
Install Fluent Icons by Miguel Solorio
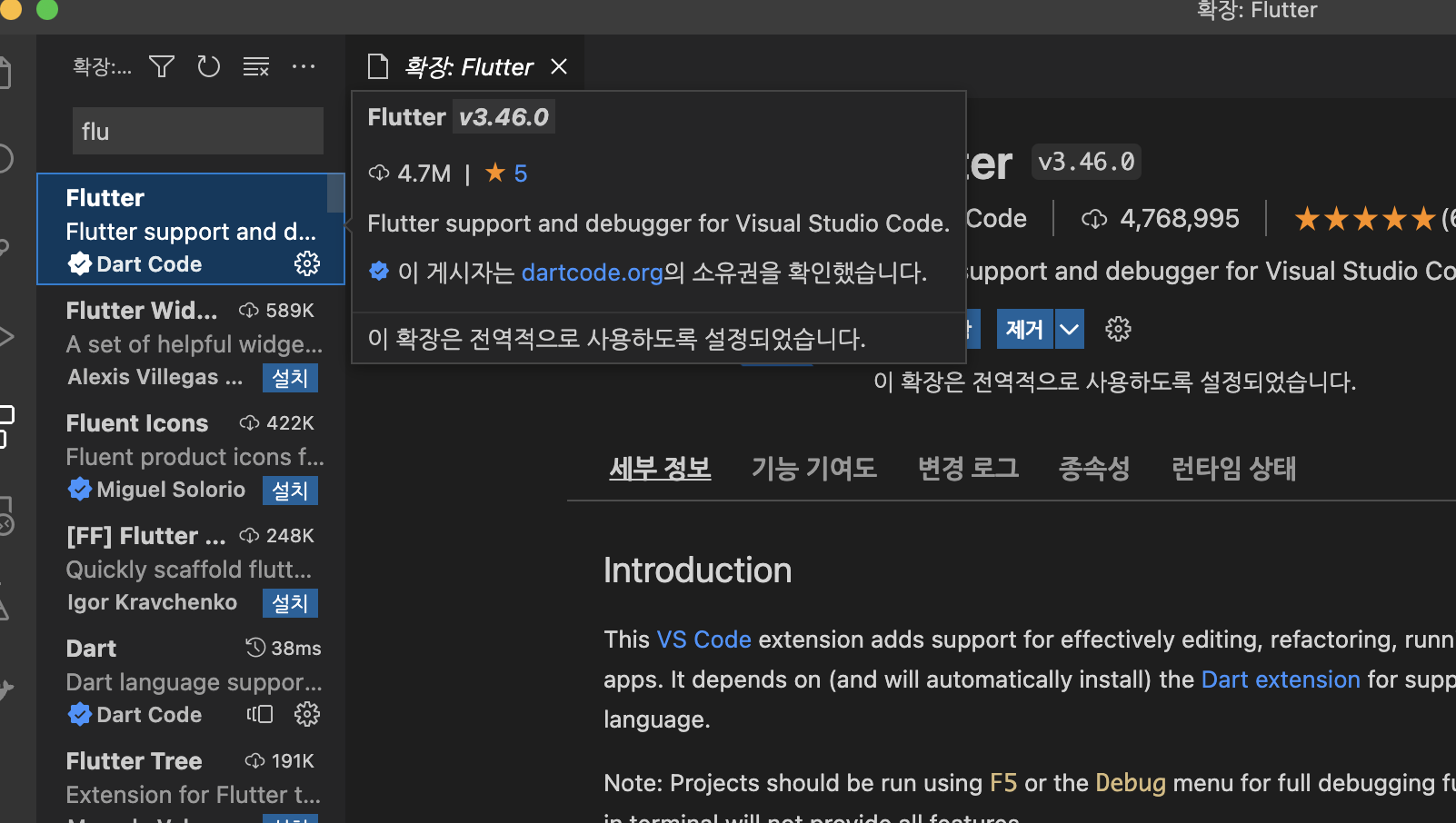tap(290, 491)
